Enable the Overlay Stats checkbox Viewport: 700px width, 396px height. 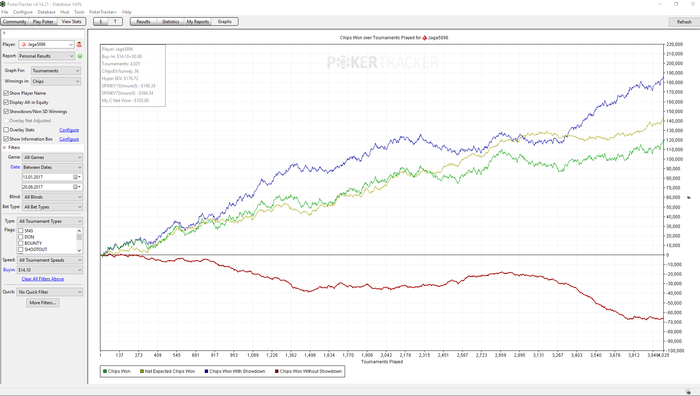(x=6, y=130)
